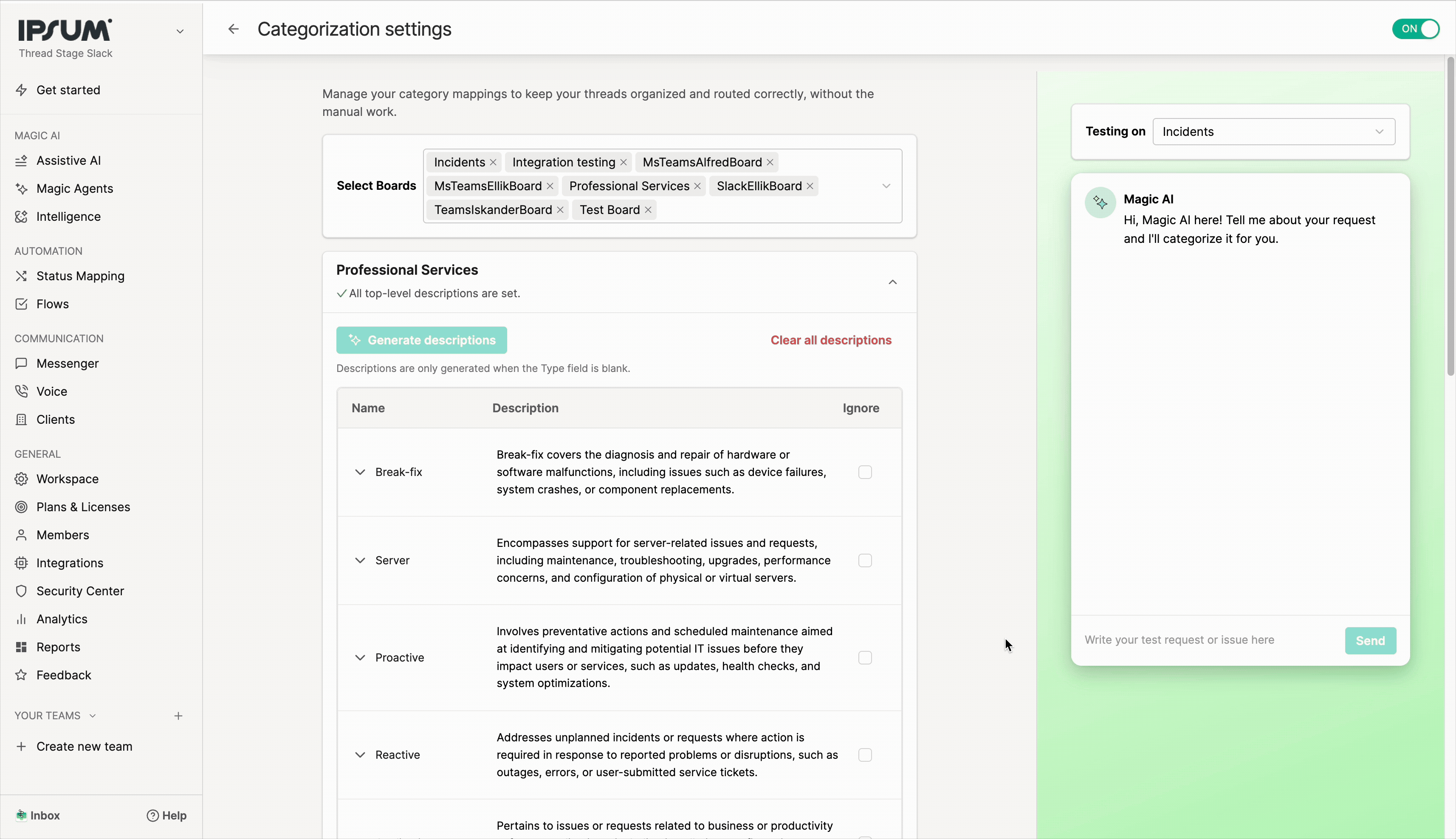
Task: Expand the Server category row
Action: tap(360, 560)
